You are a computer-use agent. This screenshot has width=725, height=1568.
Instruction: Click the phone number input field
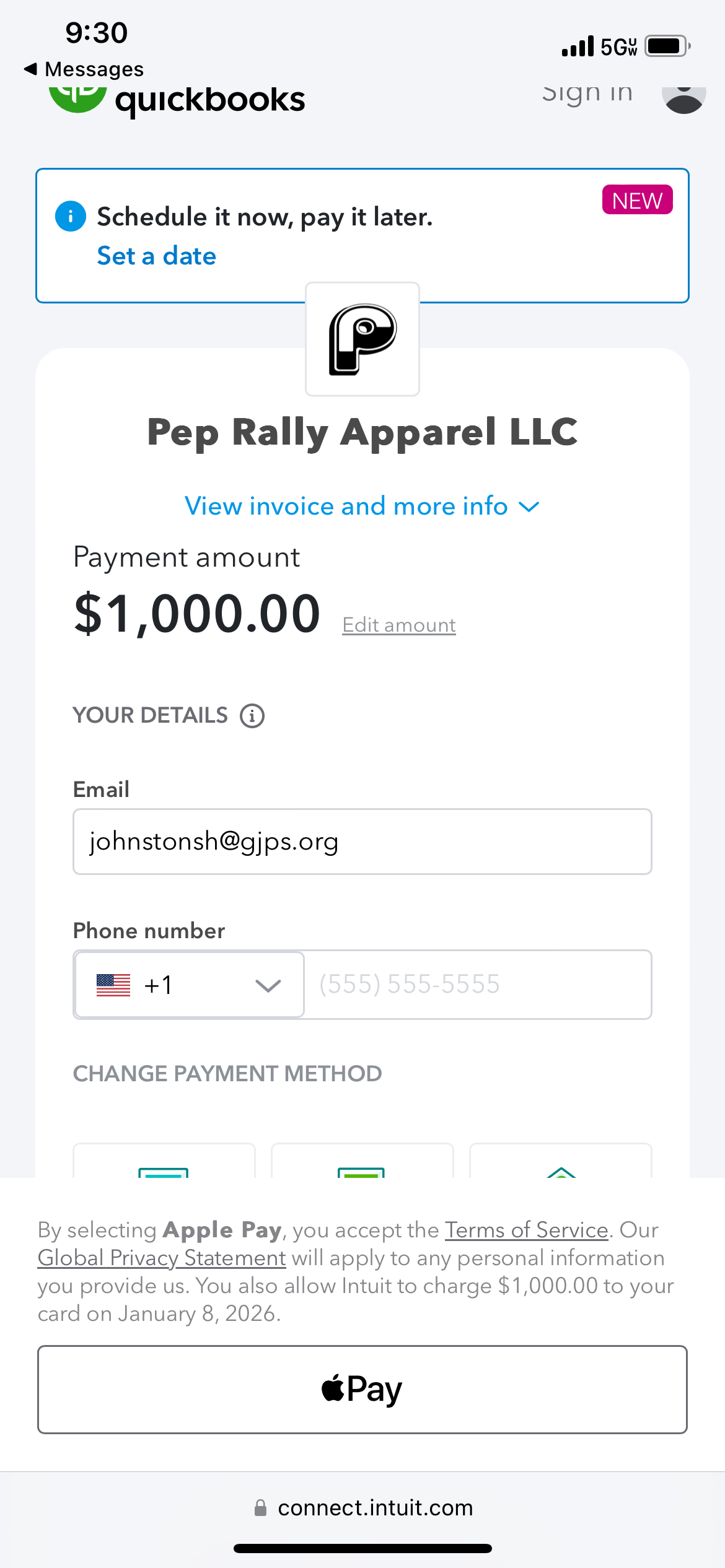click(x=477, y=985)
